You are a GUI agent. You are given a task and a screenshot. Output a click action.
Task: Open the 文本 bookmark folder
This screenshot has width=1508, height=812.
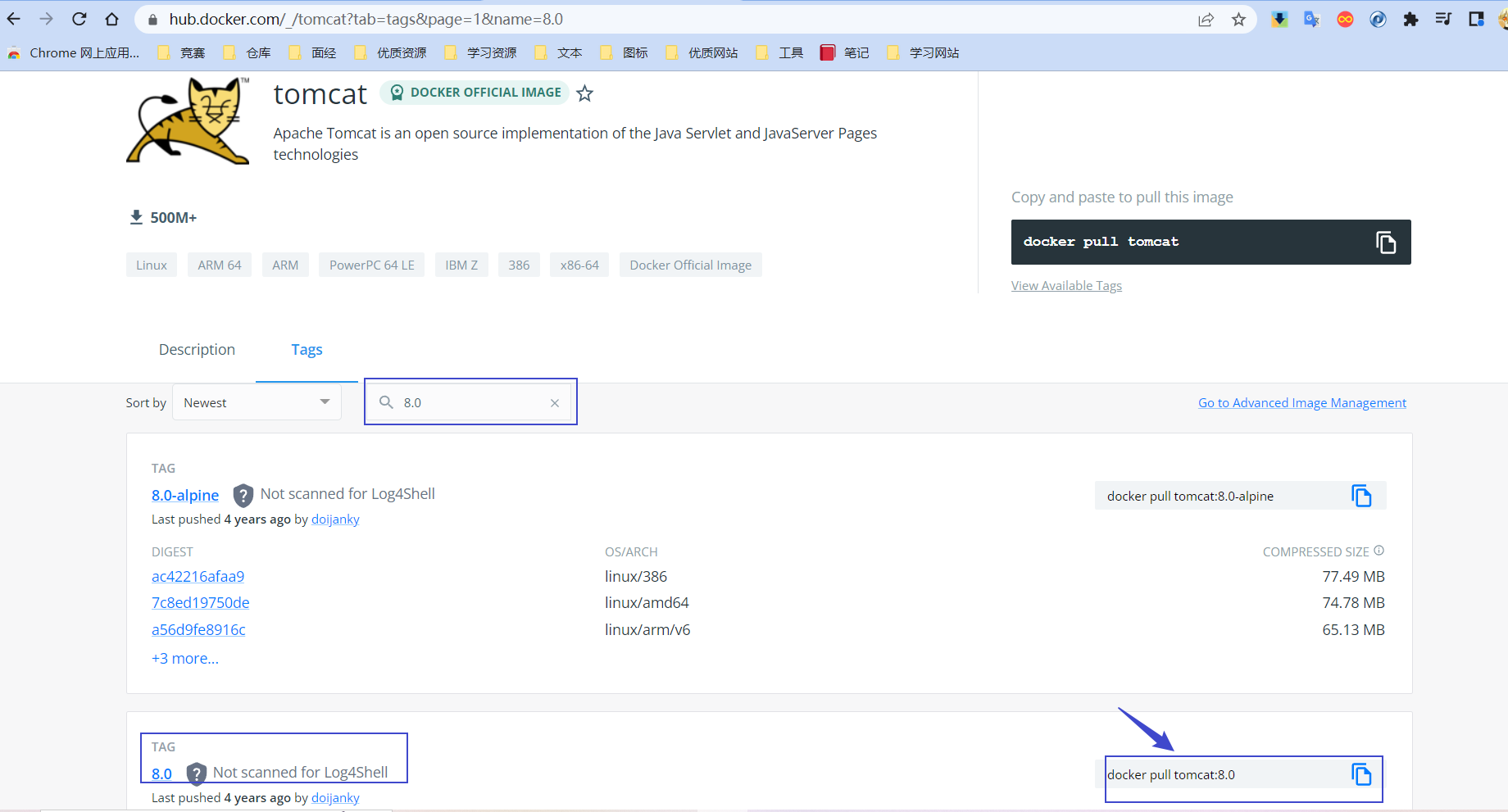click(558, 53)
